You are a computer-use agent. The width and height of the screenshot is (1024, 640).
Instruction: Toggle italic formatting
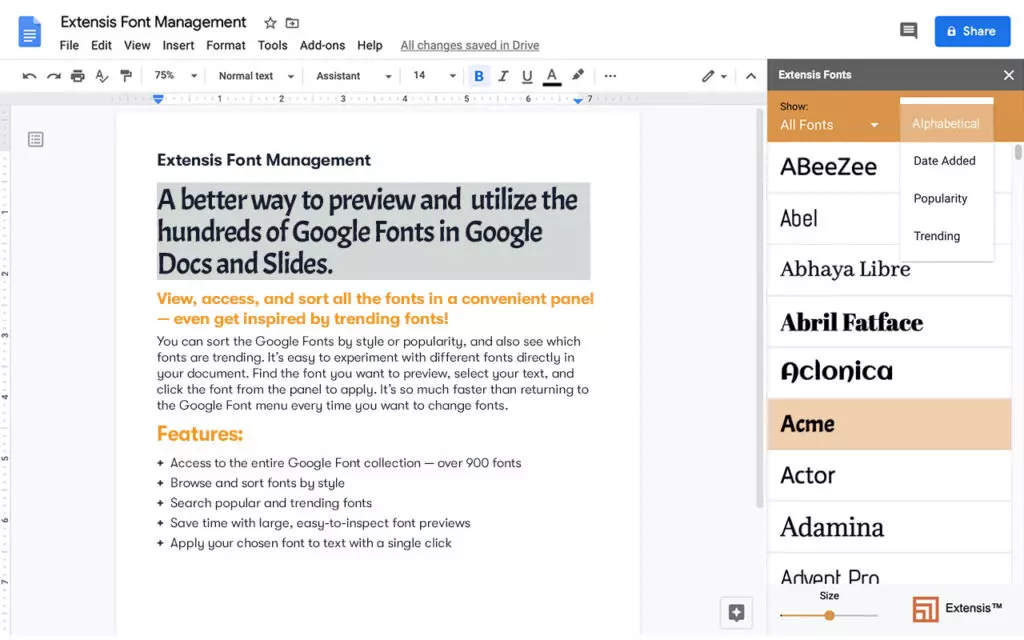point(503,76)
